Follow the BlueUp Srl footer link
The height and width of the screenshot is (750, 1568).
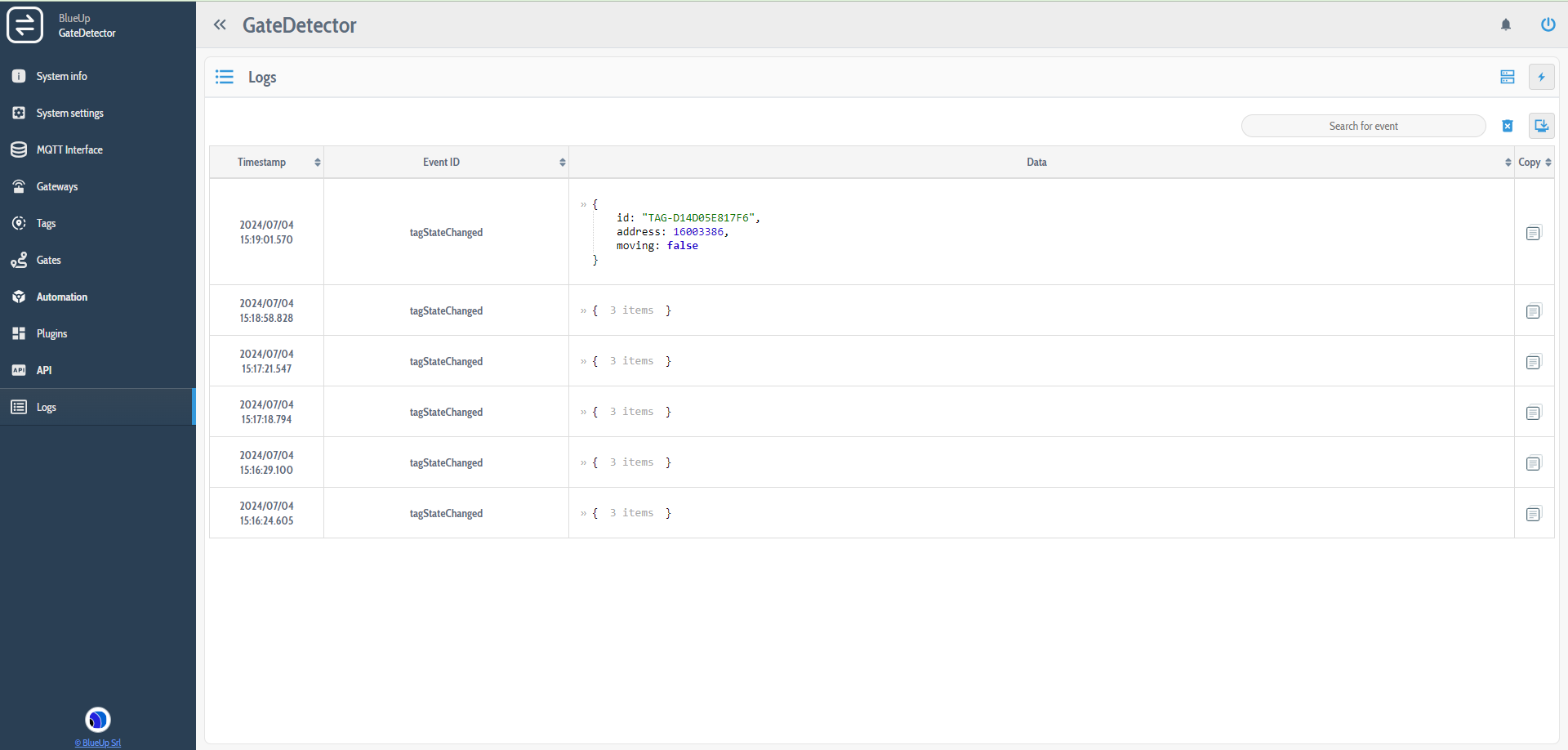tap(98, 743)
